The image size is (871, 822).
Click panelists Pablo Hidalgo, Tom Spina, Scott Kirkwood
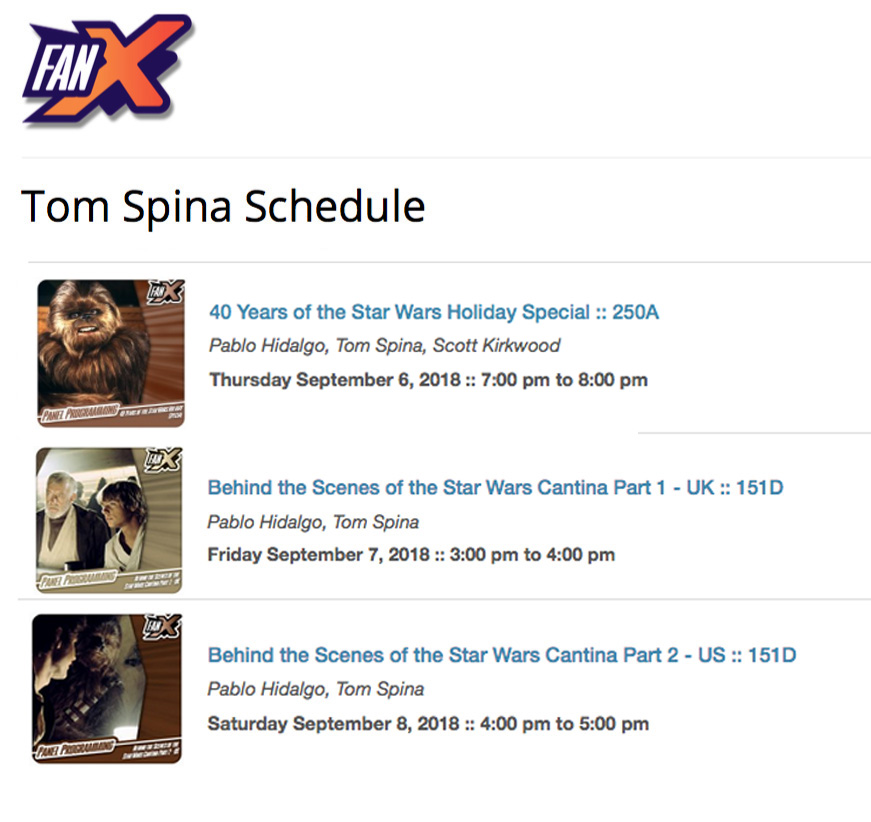coord(384,345)
